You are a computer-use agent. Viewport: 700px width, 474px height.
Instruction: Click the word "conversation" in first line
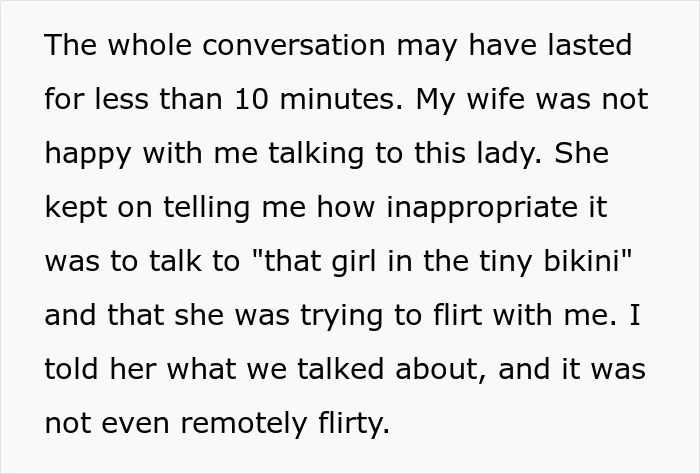294,45
